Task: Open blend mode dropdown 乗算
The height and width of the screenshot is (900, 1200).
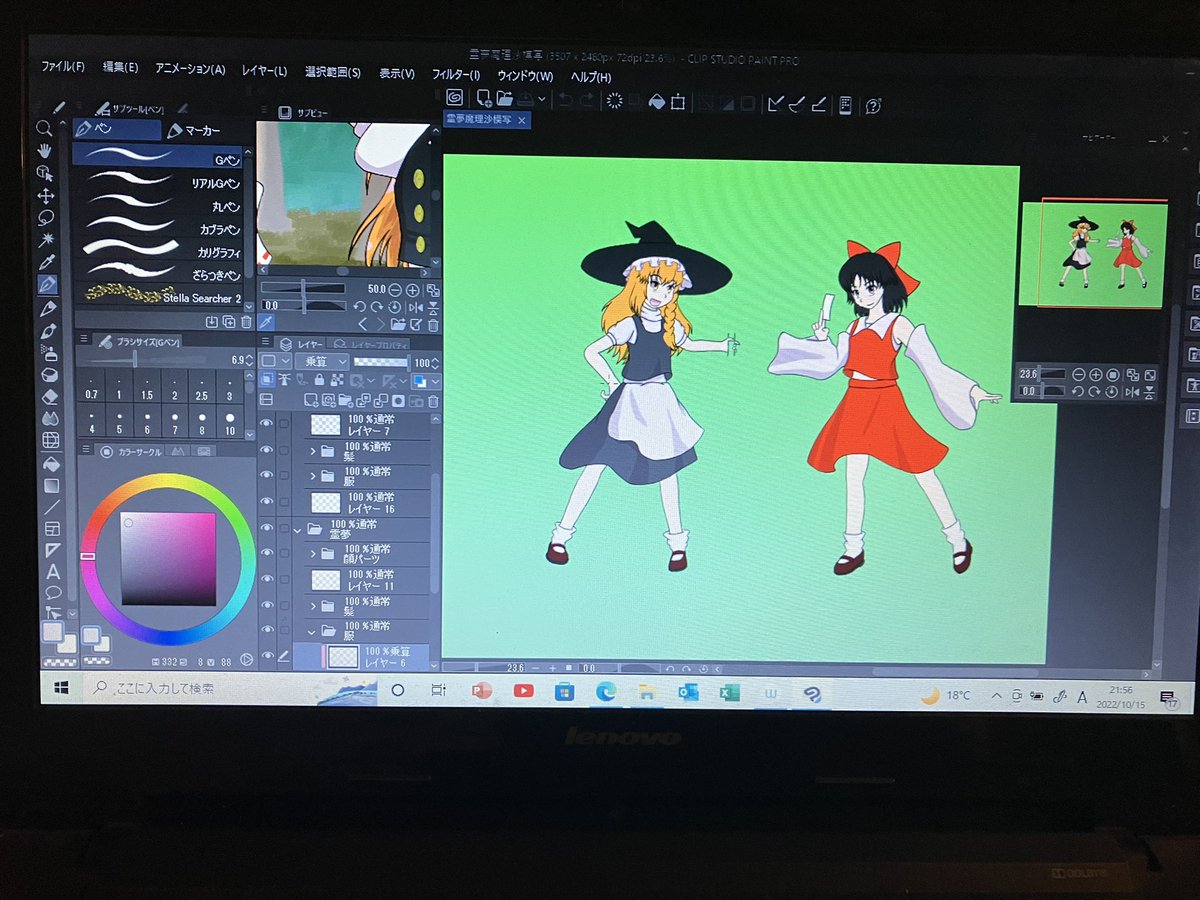Action: 322,361
